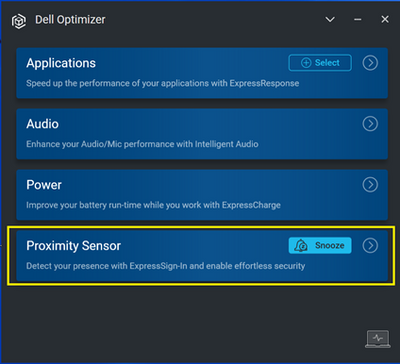Image resolution: width=400 pixels, height=364 pixels.
Task: Click the Dell Optimizer cube logo
Action: pos(19,22)
